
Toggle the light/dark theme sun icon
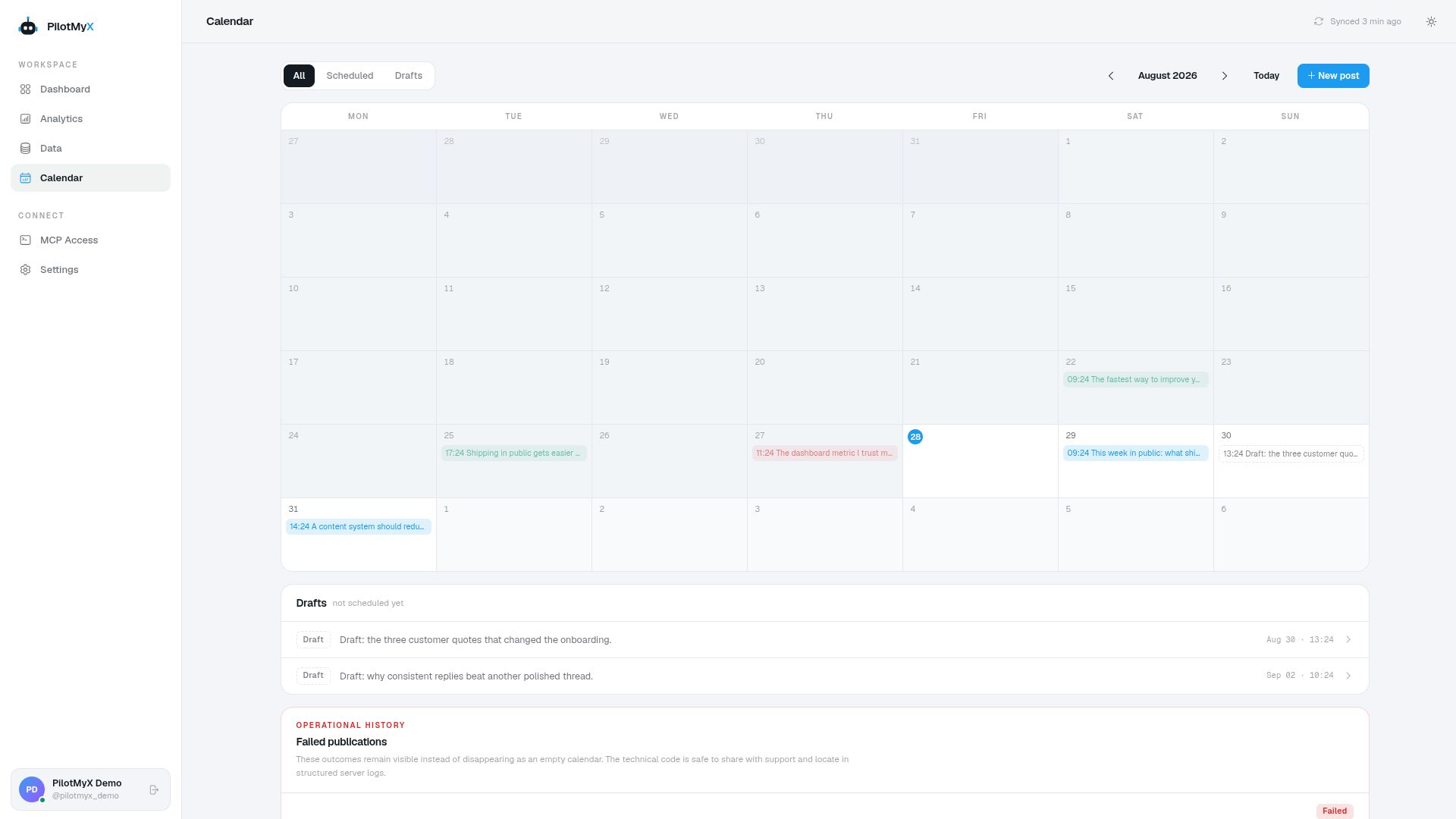pyautogui.click(x=1431, y=21)
